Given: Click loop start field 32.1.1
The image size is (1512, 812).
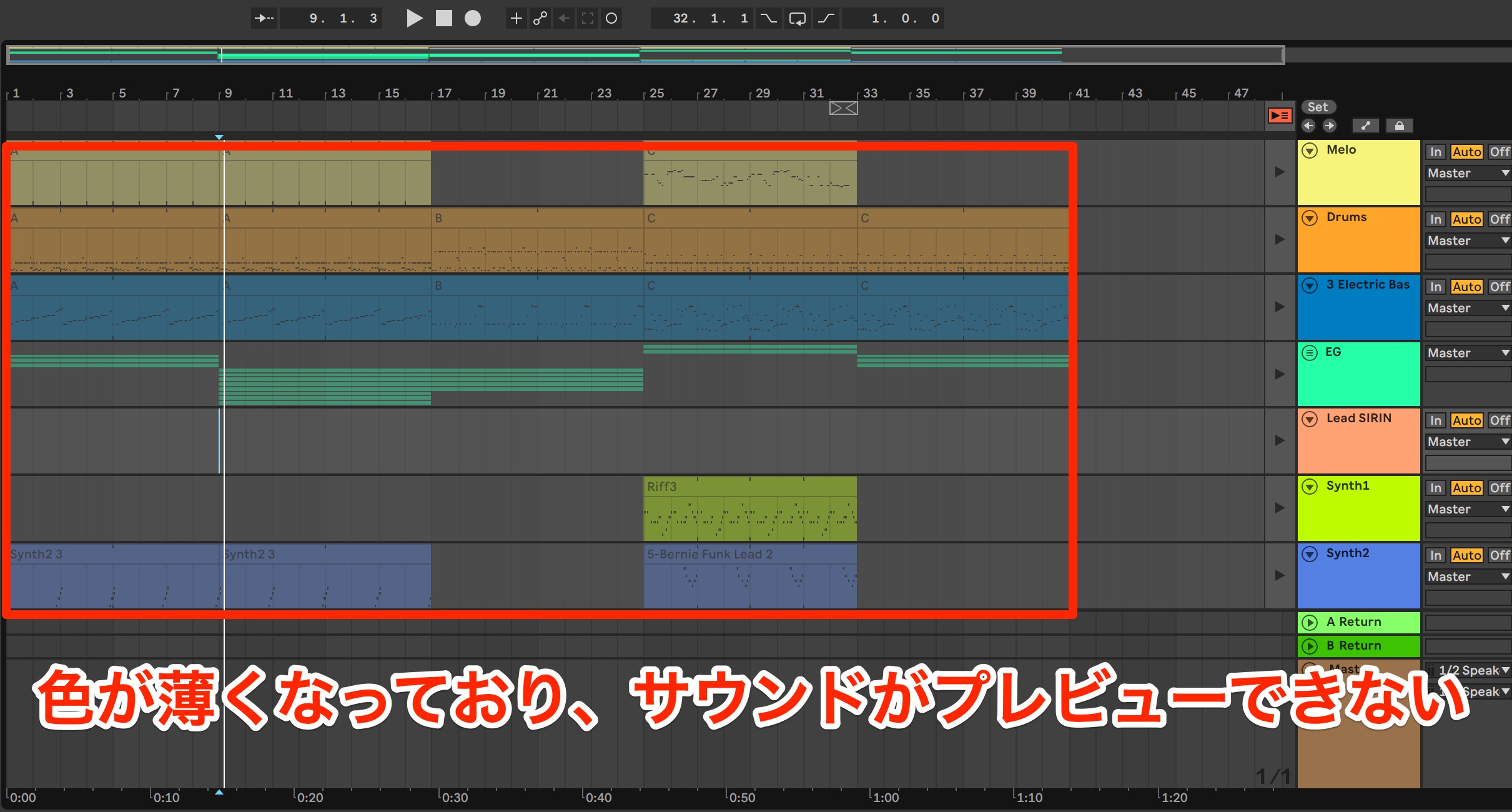Looking at the screenshot, I should (x=702, y=18).
